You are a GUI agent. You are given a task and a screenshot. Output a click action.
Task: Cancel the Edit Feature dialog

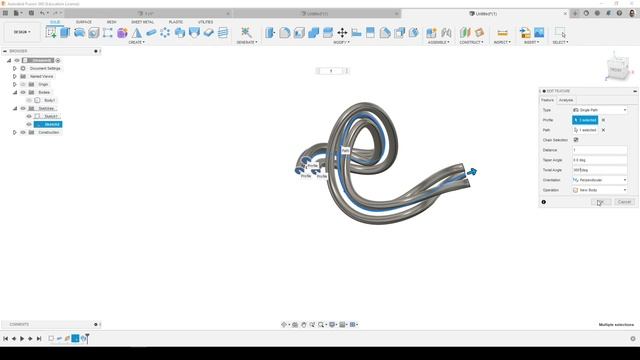click(624, 202)
